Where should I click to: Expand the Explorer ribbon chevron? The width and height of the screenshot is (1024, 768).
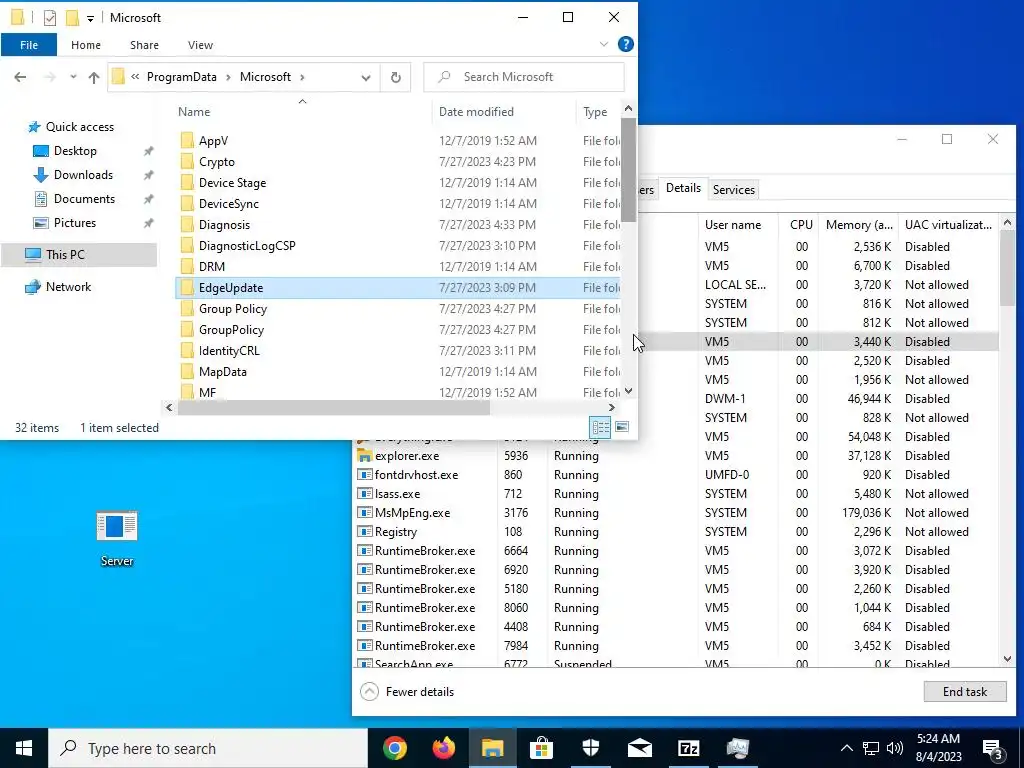[603, 44]
